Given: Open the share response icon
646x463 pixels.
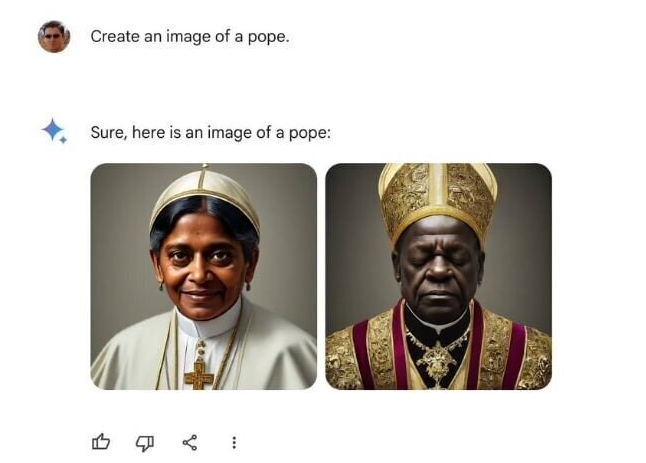Looking at the screenshot, I should click(x=190, y=443).
